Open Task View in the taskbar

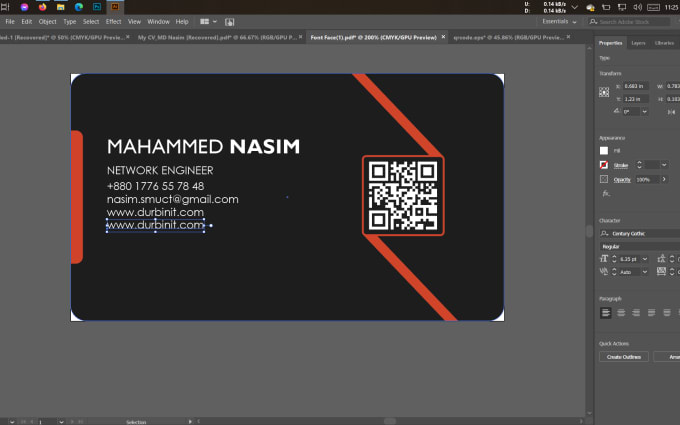click(x=5, y=7)
